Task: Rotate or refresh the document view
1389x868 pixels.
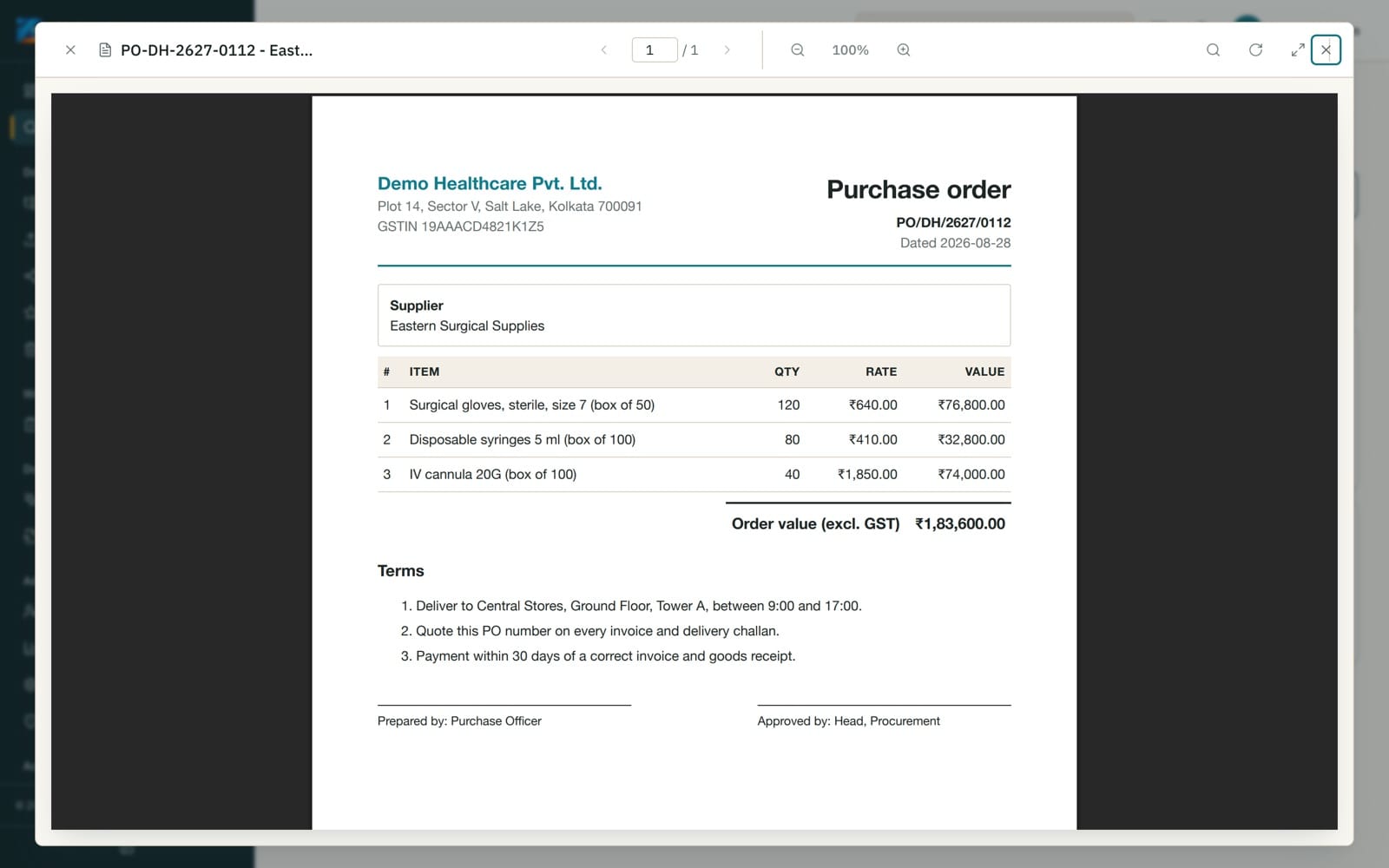Action: pyautogui.click(x=1255, y=50)
